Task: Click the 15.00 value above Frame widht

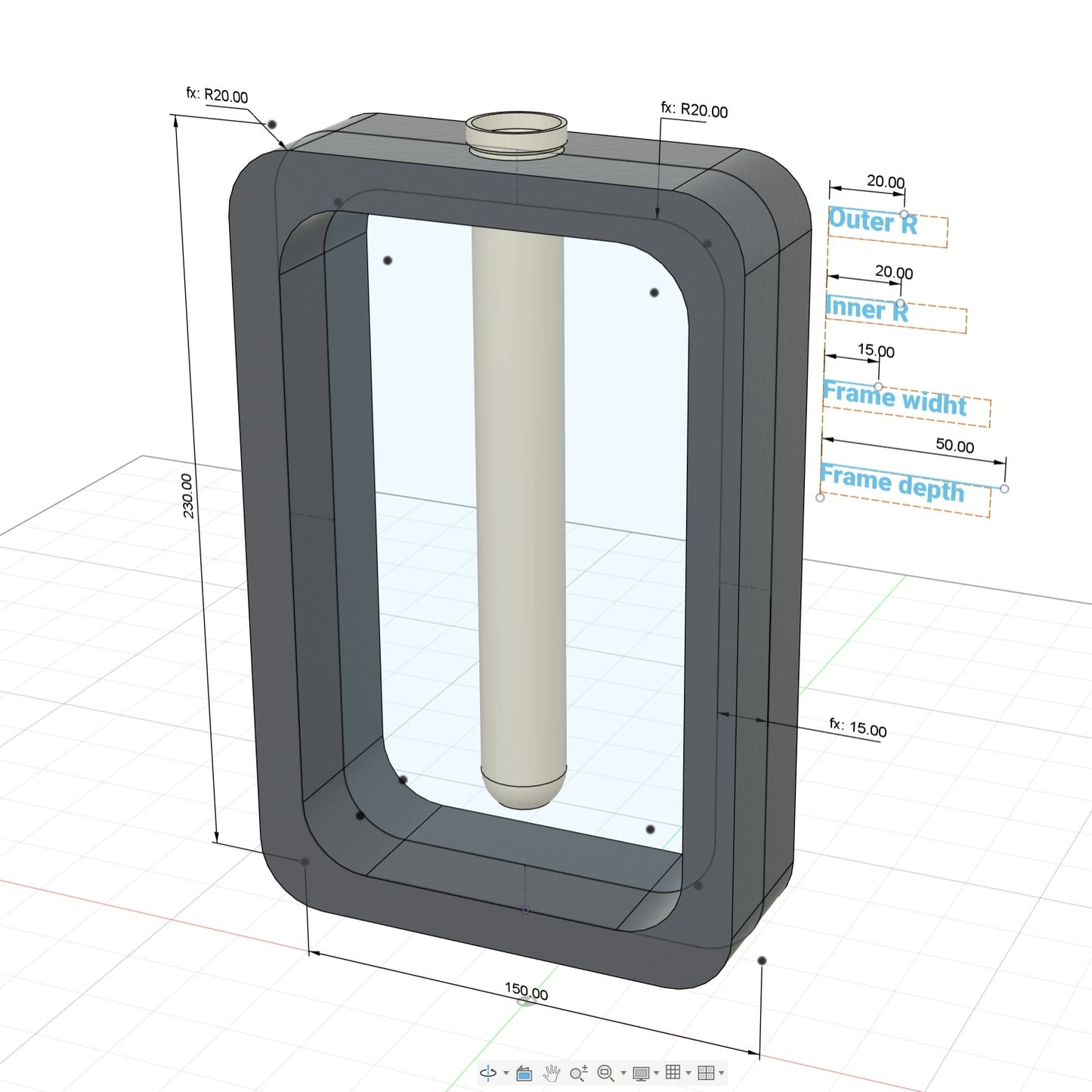Action: point(876,351)
